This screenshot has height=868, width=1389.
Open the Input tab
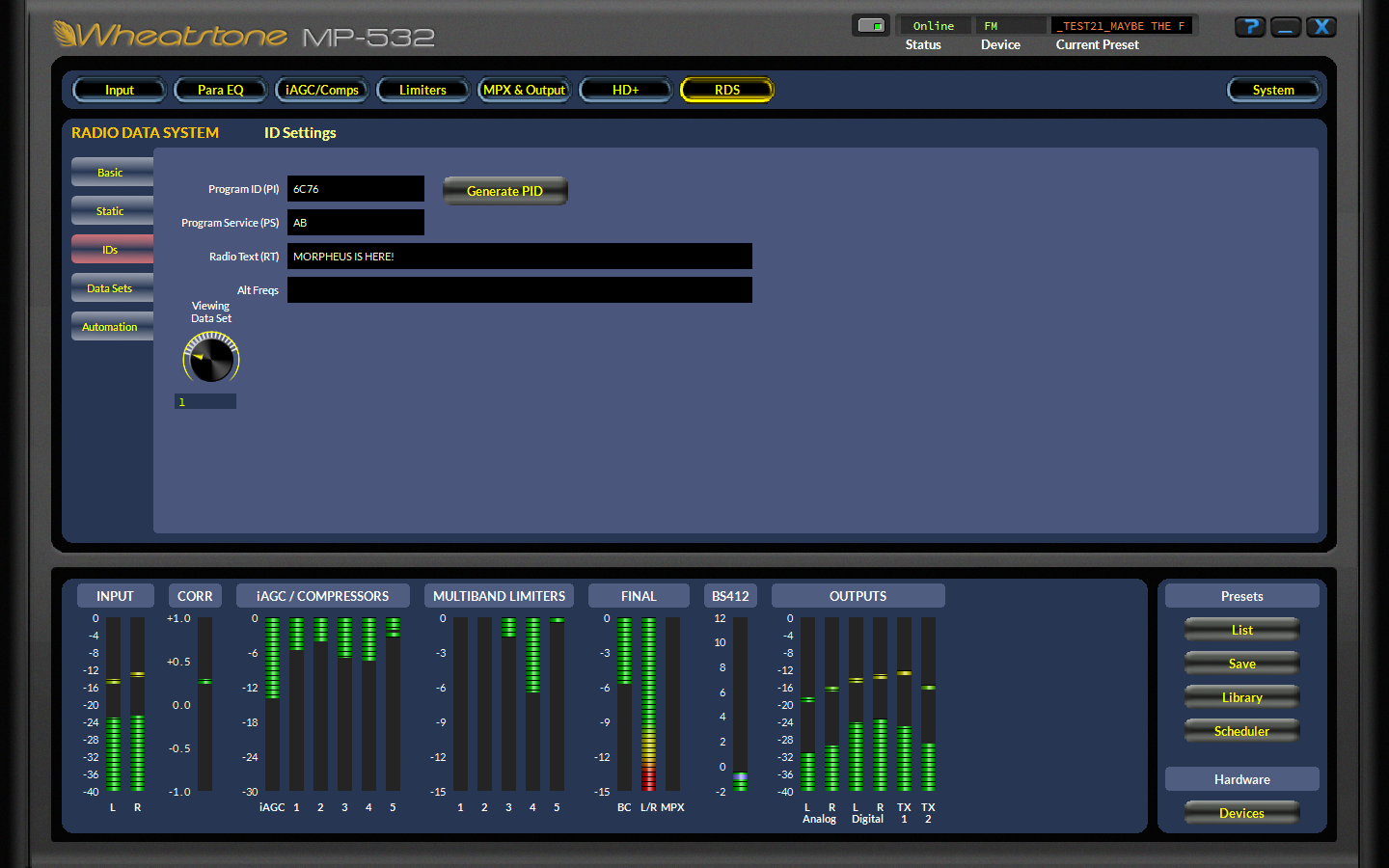(120, 90)
